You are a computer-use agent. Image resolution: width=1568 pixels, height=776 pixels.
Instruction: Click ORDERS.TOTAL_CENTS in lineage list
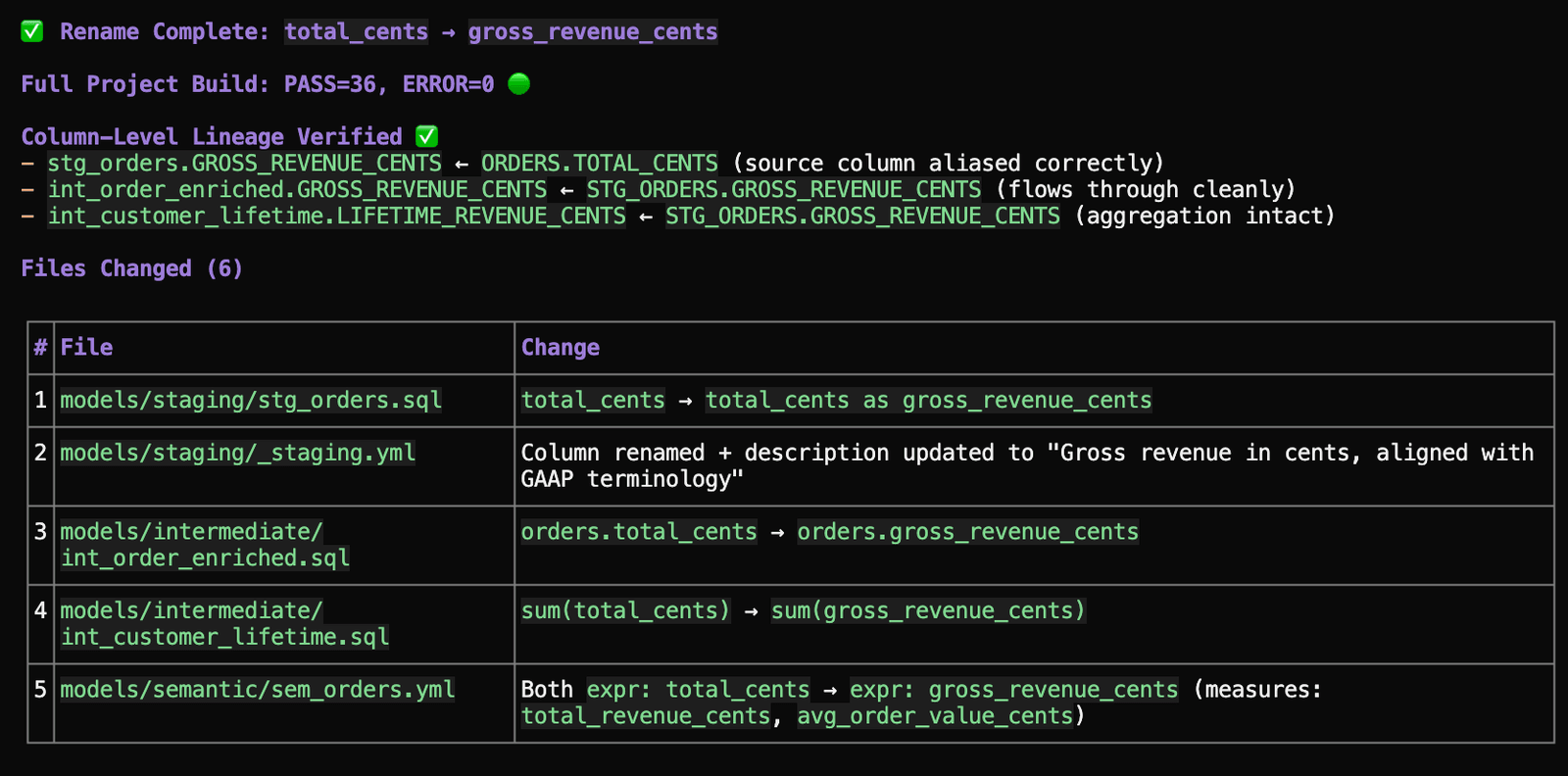coord(600,163)
